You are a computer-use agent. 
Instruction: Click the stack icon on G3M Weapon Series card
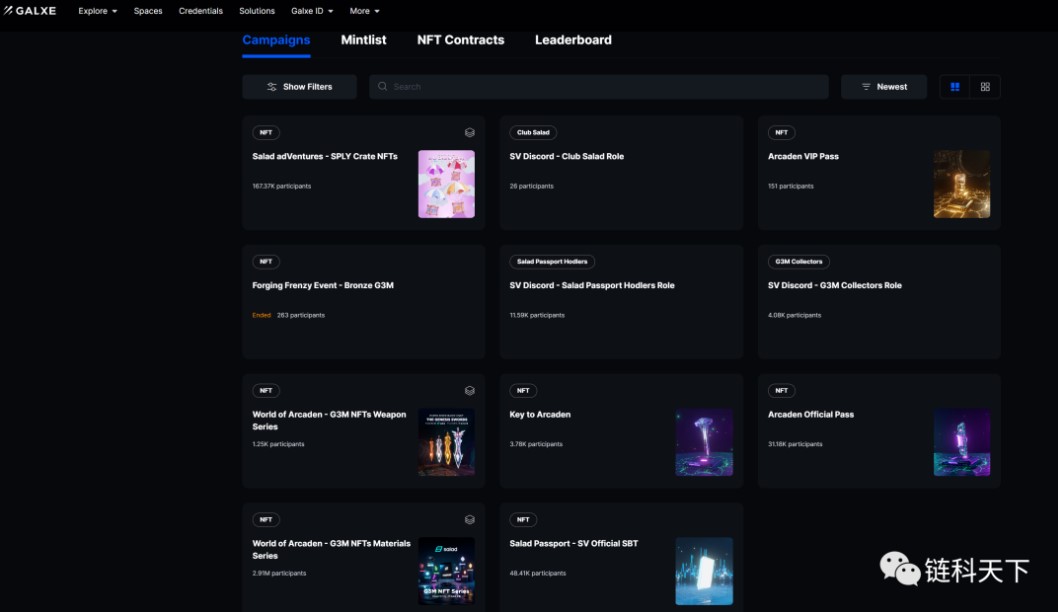(470, 391)
